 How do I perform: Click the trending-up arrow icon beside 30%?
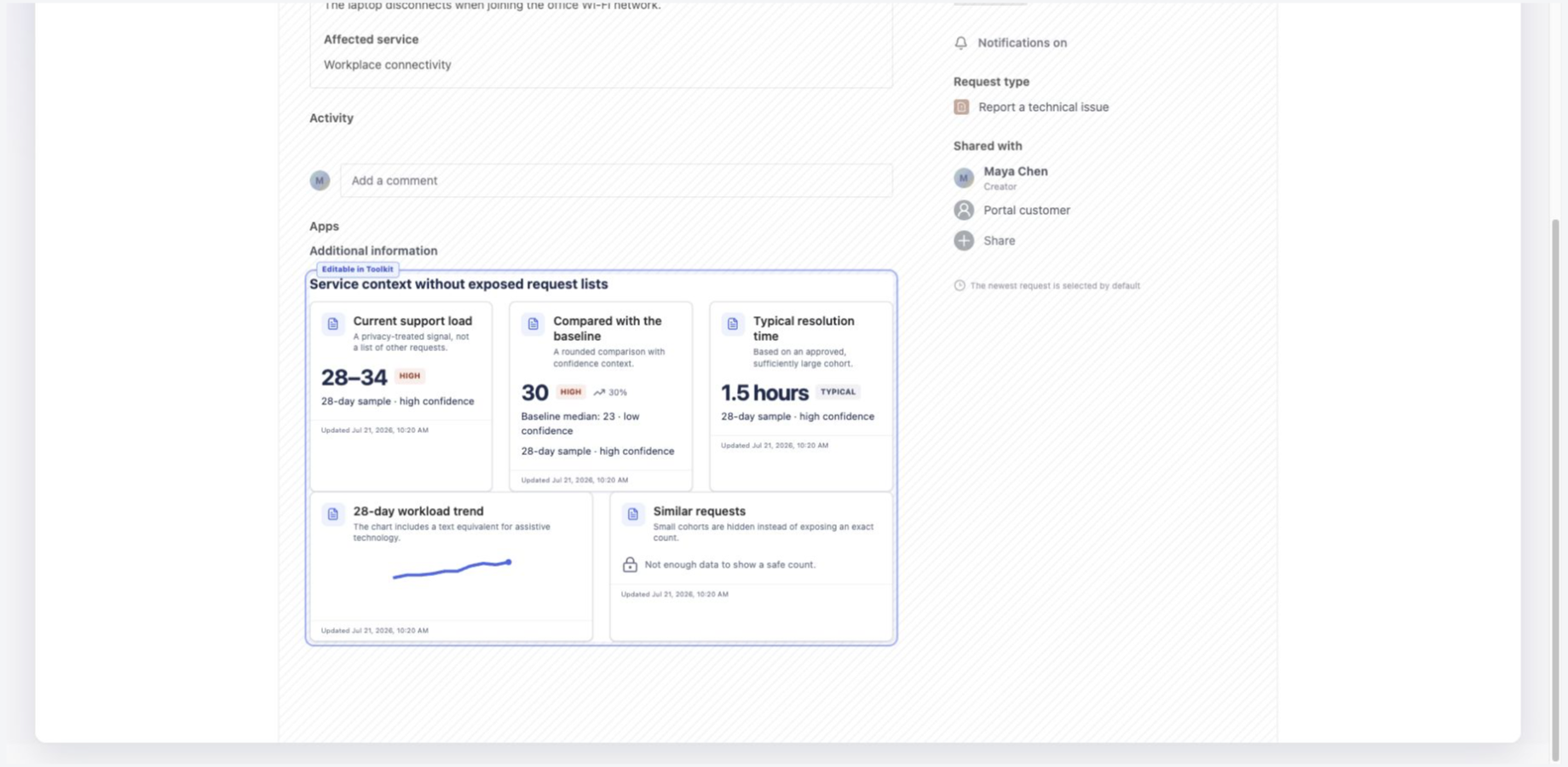[x=599, y=393]
